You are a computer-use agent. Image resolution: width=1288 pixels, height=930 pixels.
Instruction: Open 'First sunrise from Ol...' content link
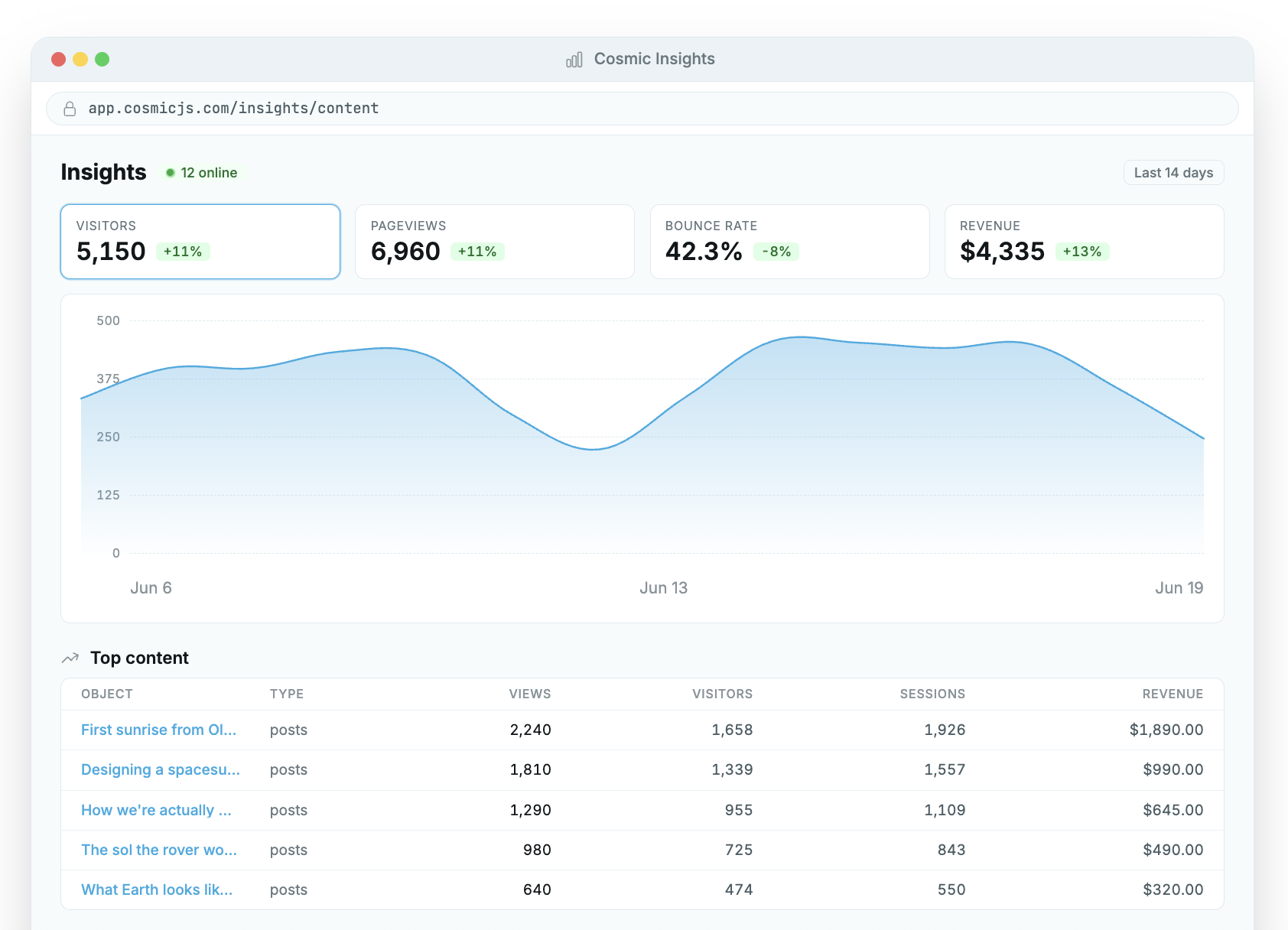click(x=158, y=730)
